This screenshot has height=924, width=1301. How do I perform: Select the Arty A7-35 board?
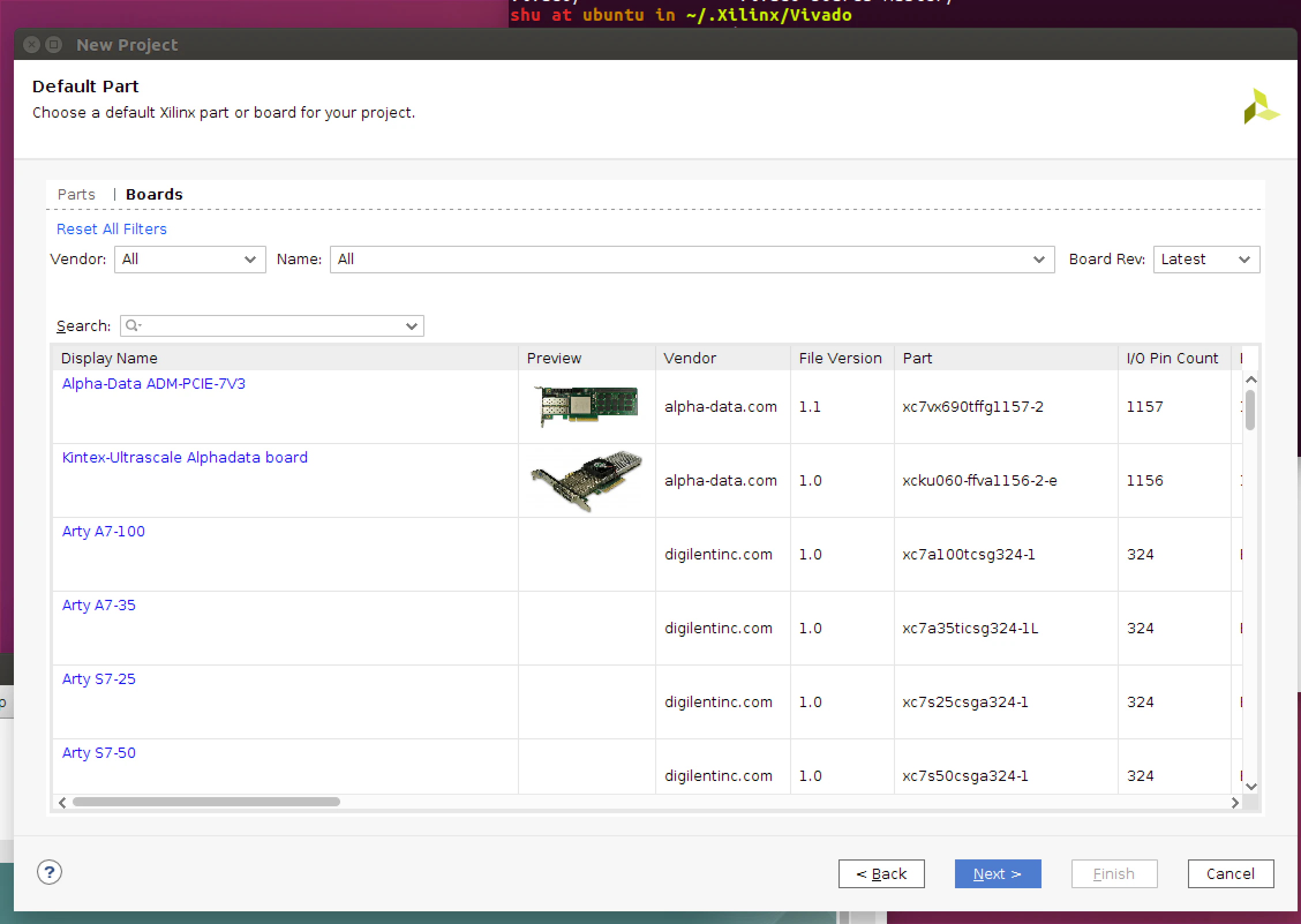(99, 605)
